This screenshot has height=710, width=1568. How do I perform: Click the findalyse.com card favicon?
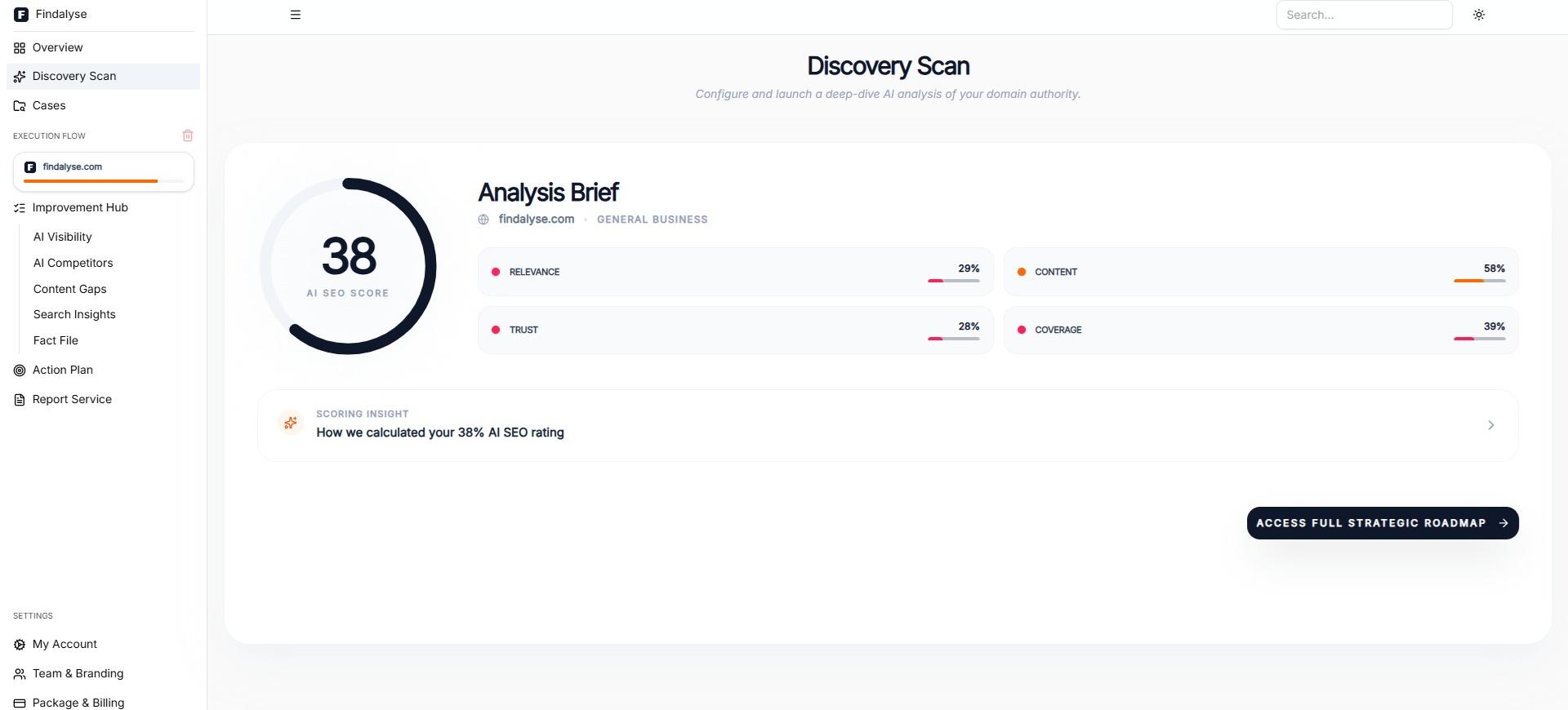(30, 167)
